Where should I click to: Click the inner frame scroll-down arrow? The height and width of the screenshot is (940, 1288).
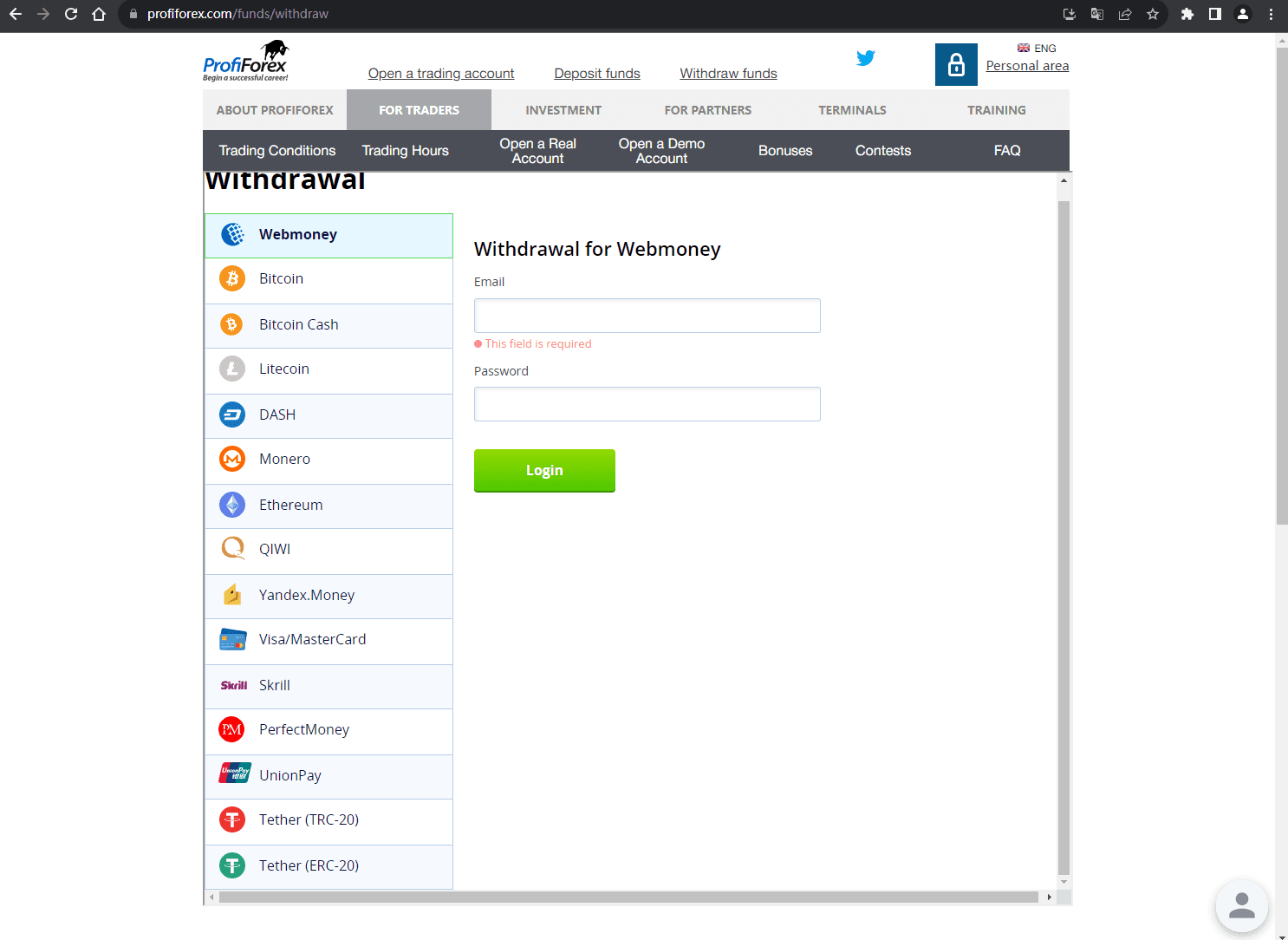[x=1064, y=882]
